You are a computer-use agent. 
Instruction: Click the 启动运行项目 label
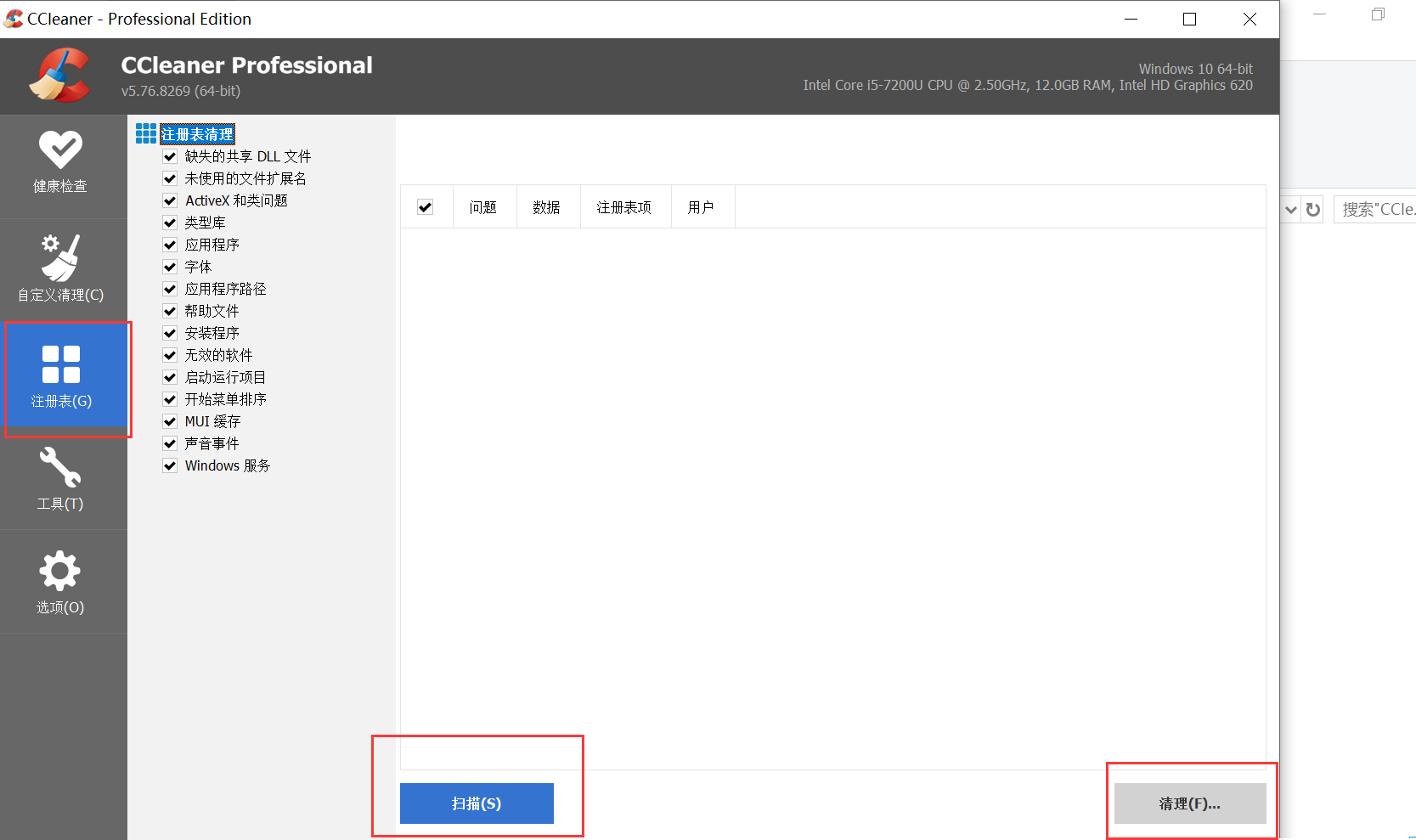tap(226, 377)
